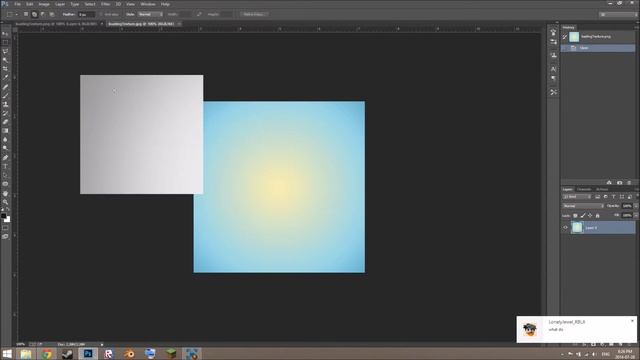Select the Rectangular Marquee tool
The width and height of the screenshot is (640, 360).
point(5,42)
